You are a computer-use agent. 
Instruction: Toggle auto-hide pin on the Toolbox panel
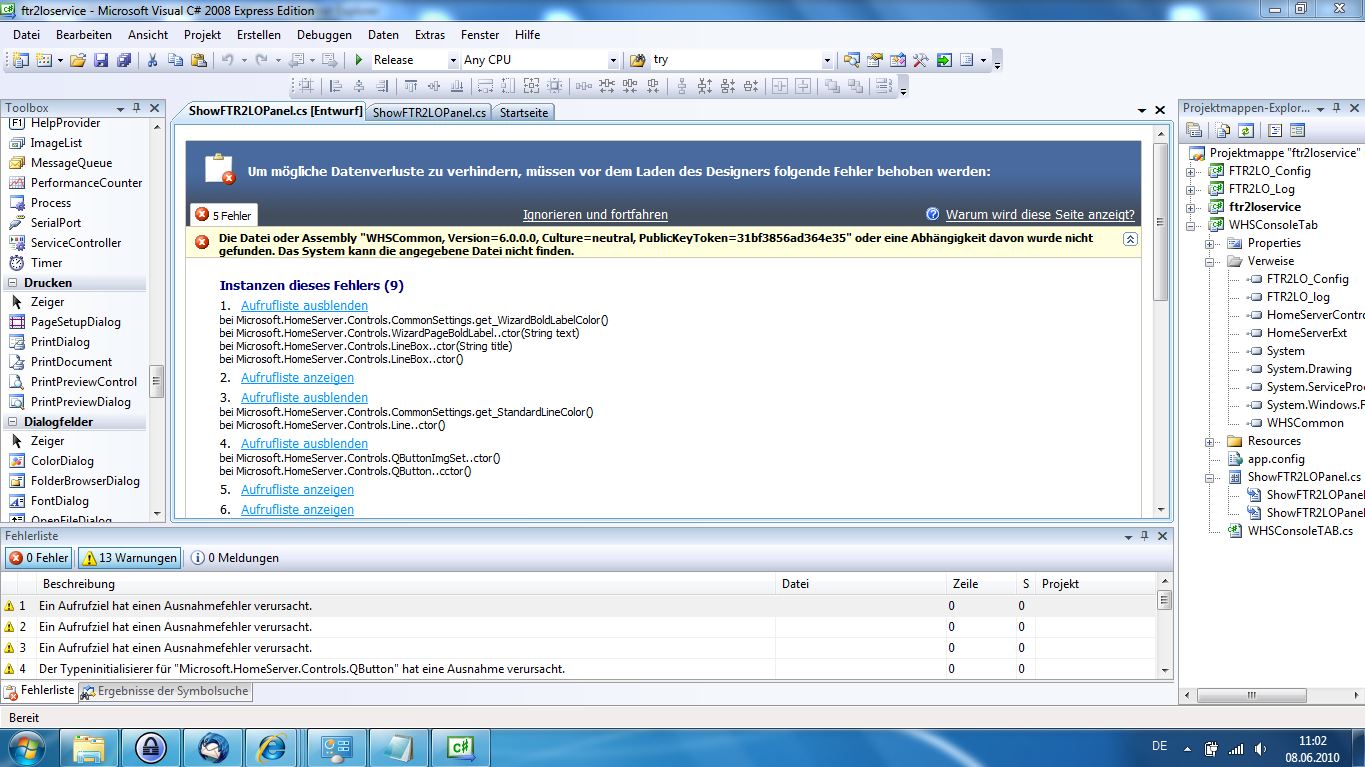click(x=136, y=108)
